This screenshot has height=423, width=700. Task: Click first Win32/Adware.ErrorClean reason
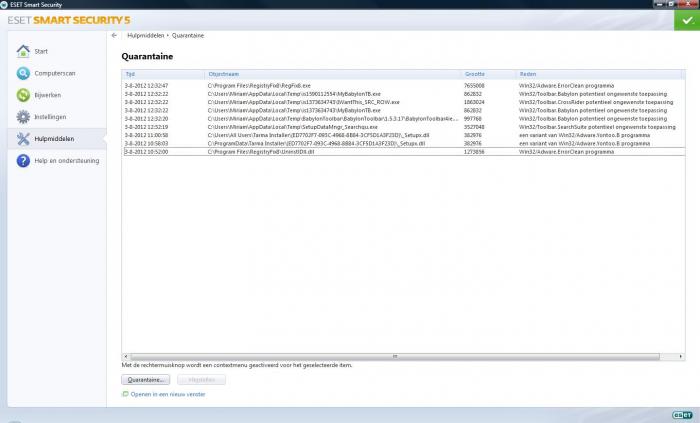click(567, 86)
